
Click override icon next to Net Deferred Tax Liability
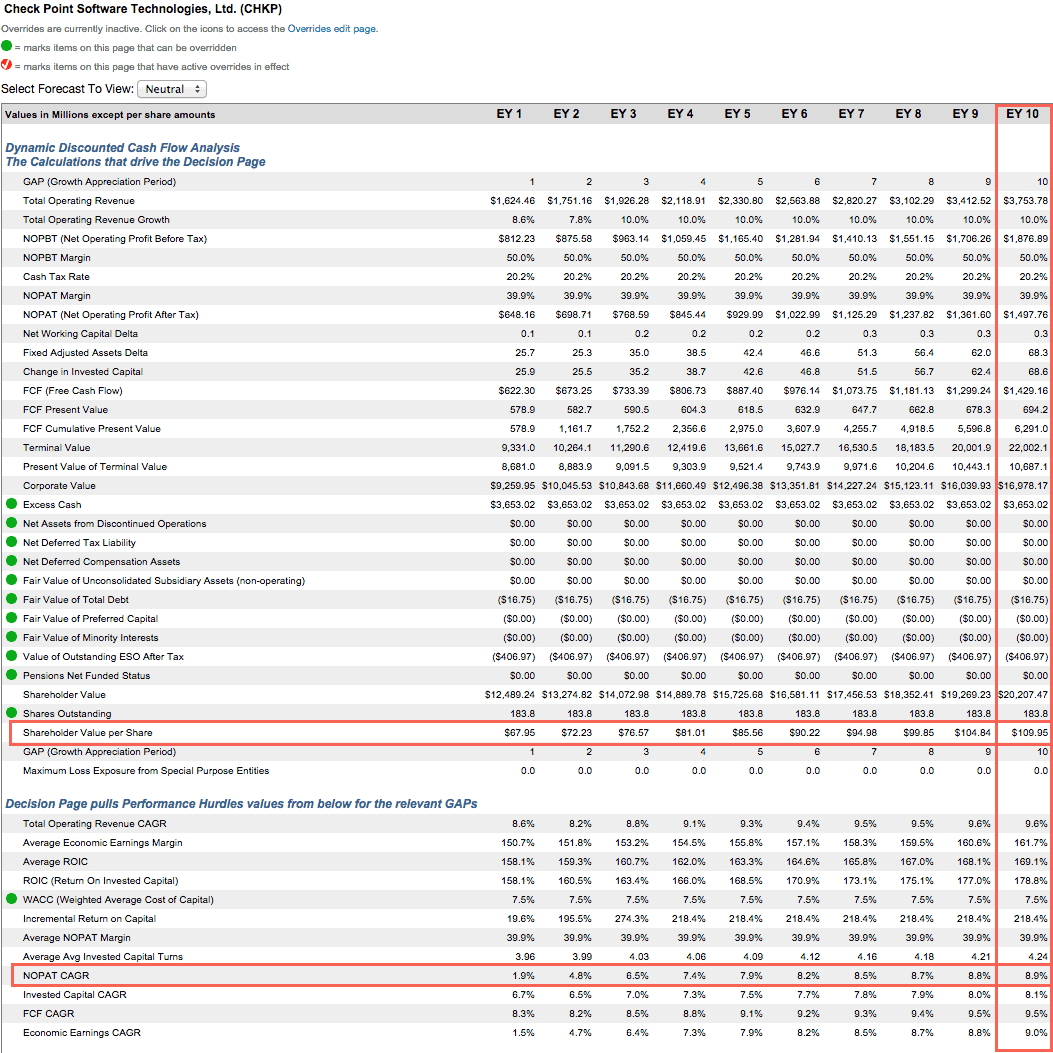[11, 542]
